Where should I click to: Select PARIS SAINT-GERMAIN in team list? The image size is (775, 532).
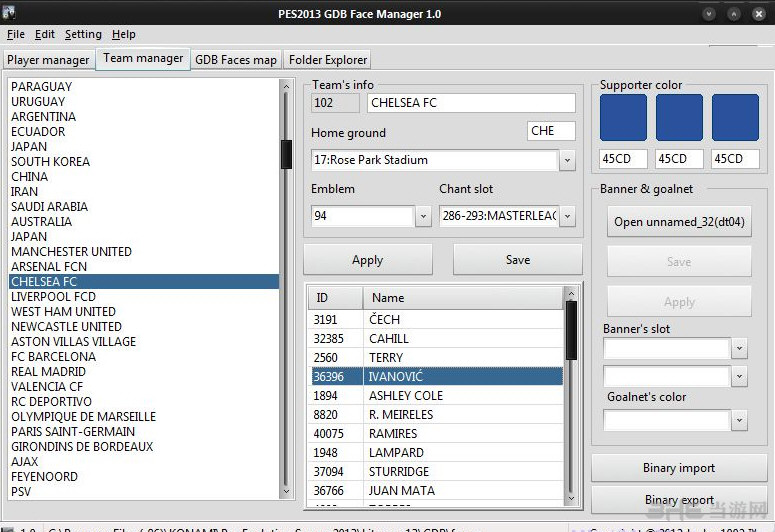click(144, 432)
